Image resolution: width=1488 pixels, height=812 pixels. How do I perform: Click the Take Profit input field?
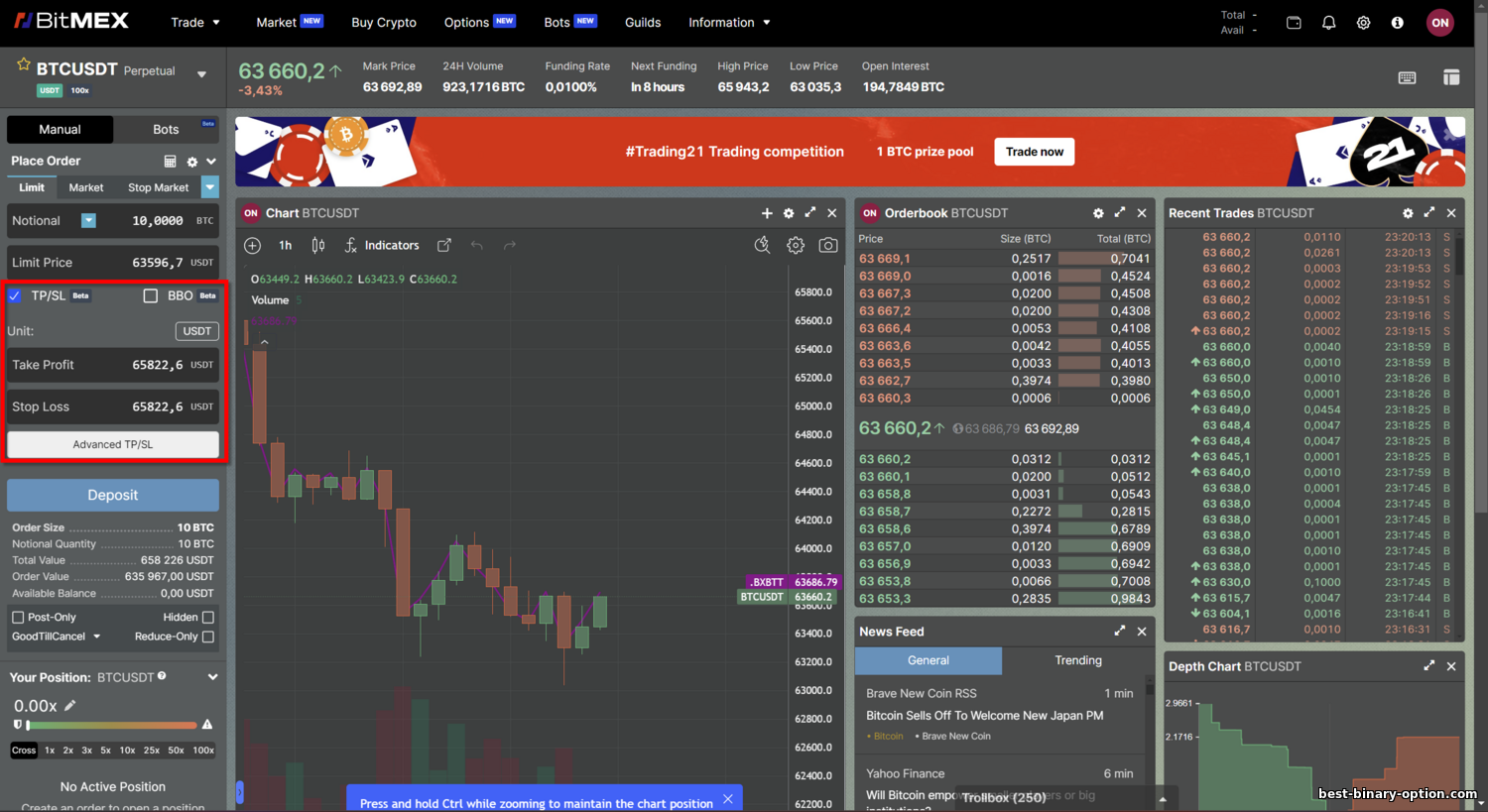tap(113, 365)
